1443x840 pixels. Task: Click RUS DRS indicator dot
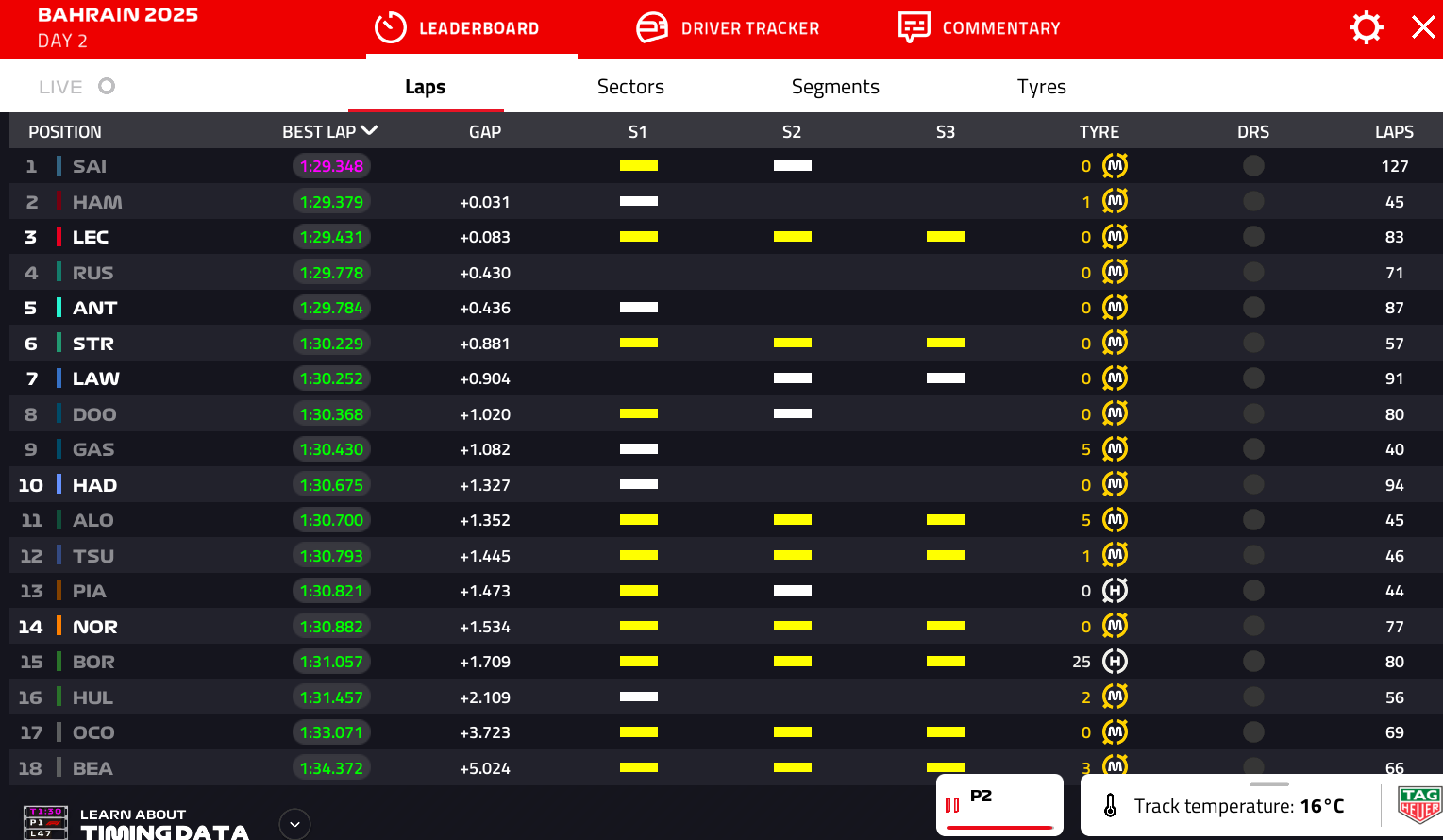(1253, 272)
